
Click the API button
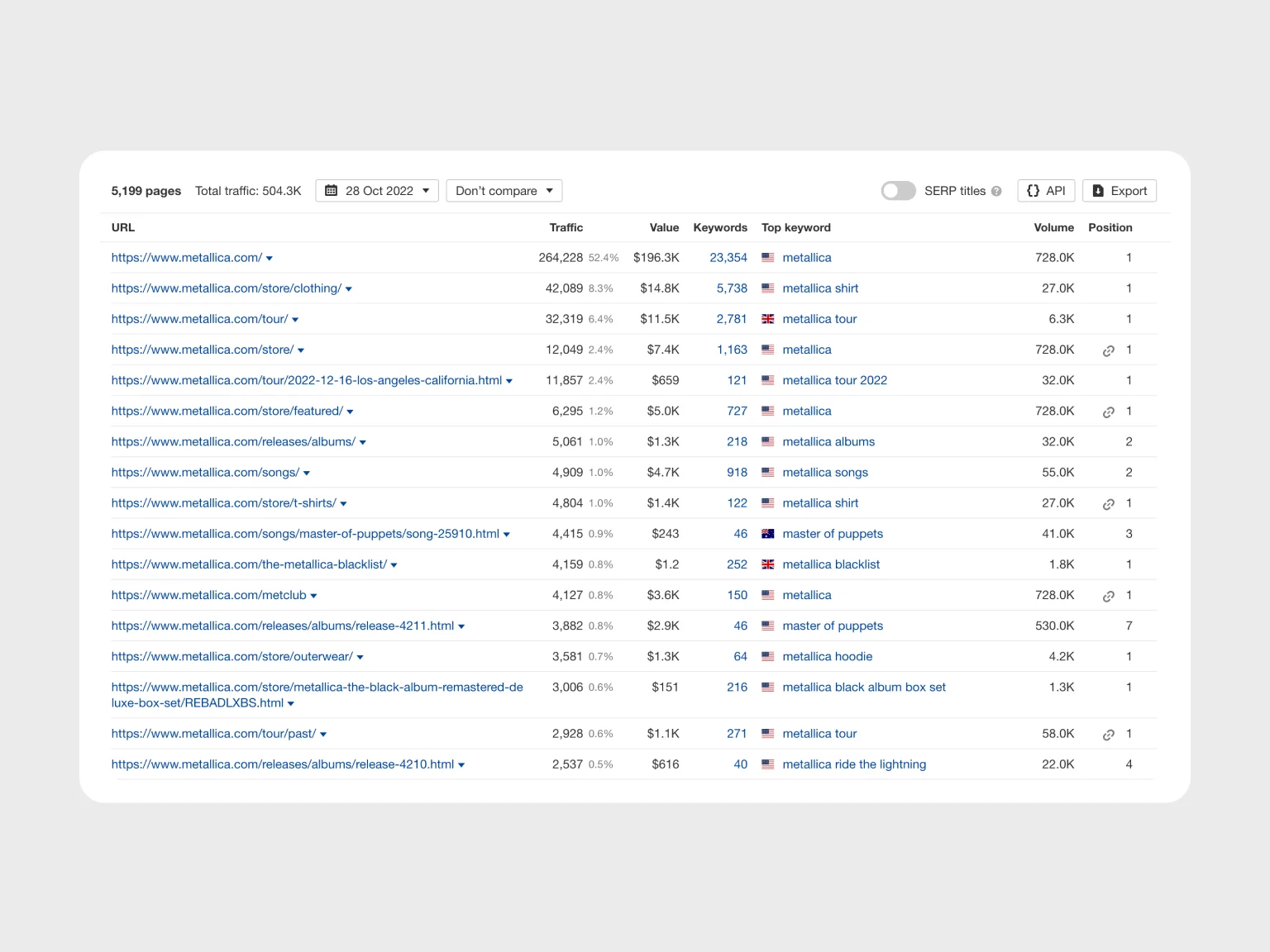[1046, 191]
